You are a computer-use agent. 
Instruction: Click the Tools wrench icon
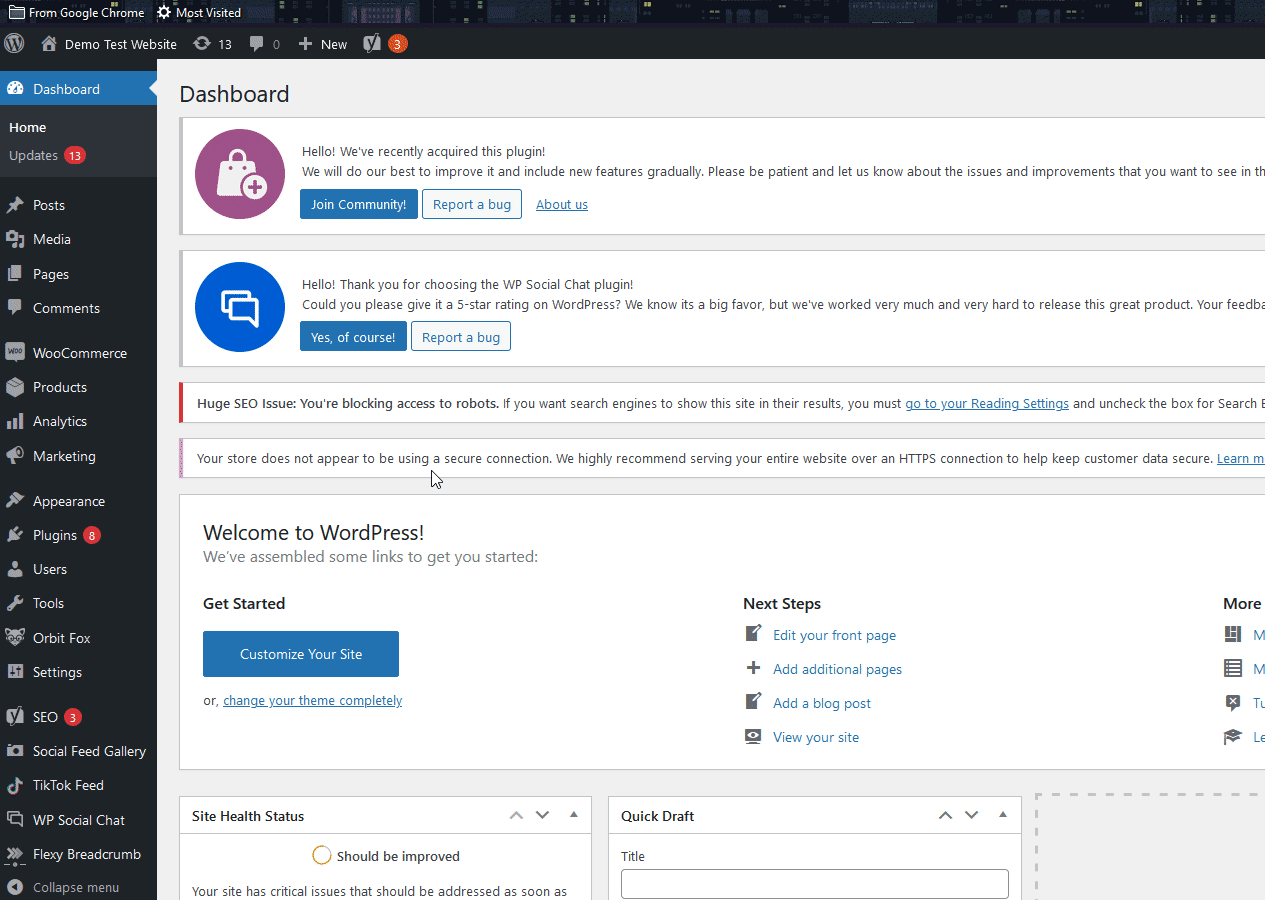tap(15, 603)
